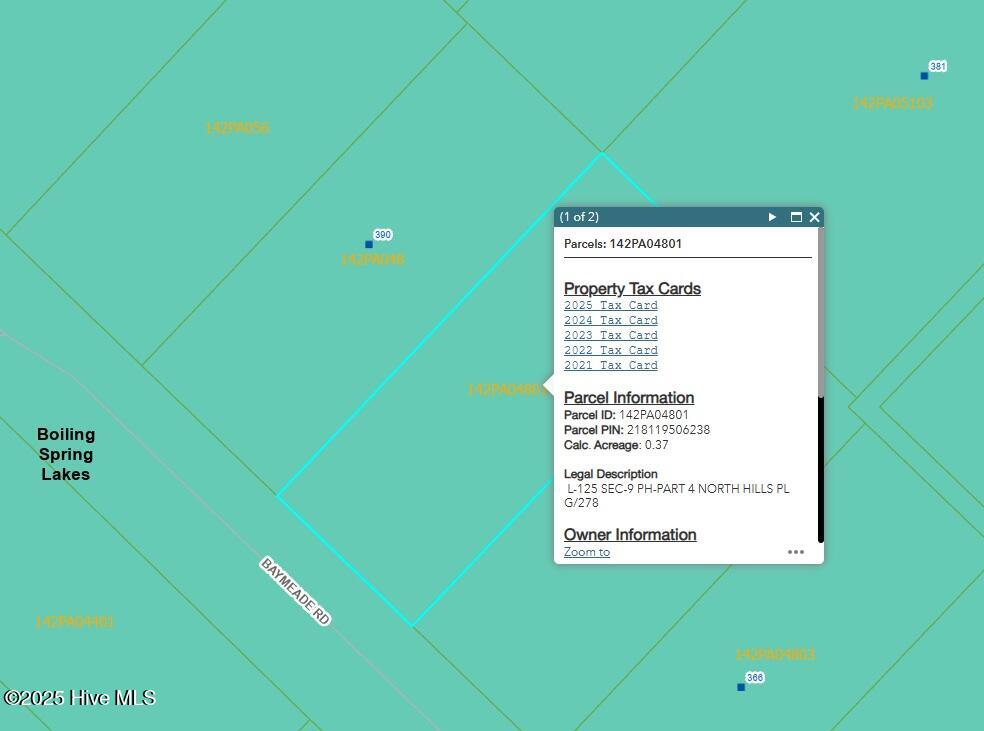Click the dock popup icon in header

coord(796,217)
